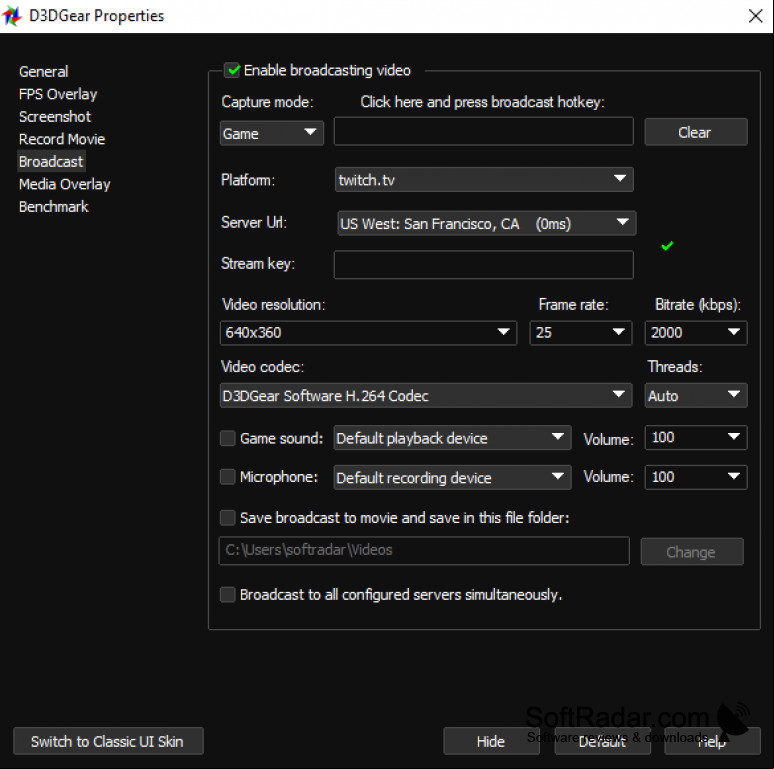
Task: Uncheck Enable broadcasting video
Action: click(232, 71)
